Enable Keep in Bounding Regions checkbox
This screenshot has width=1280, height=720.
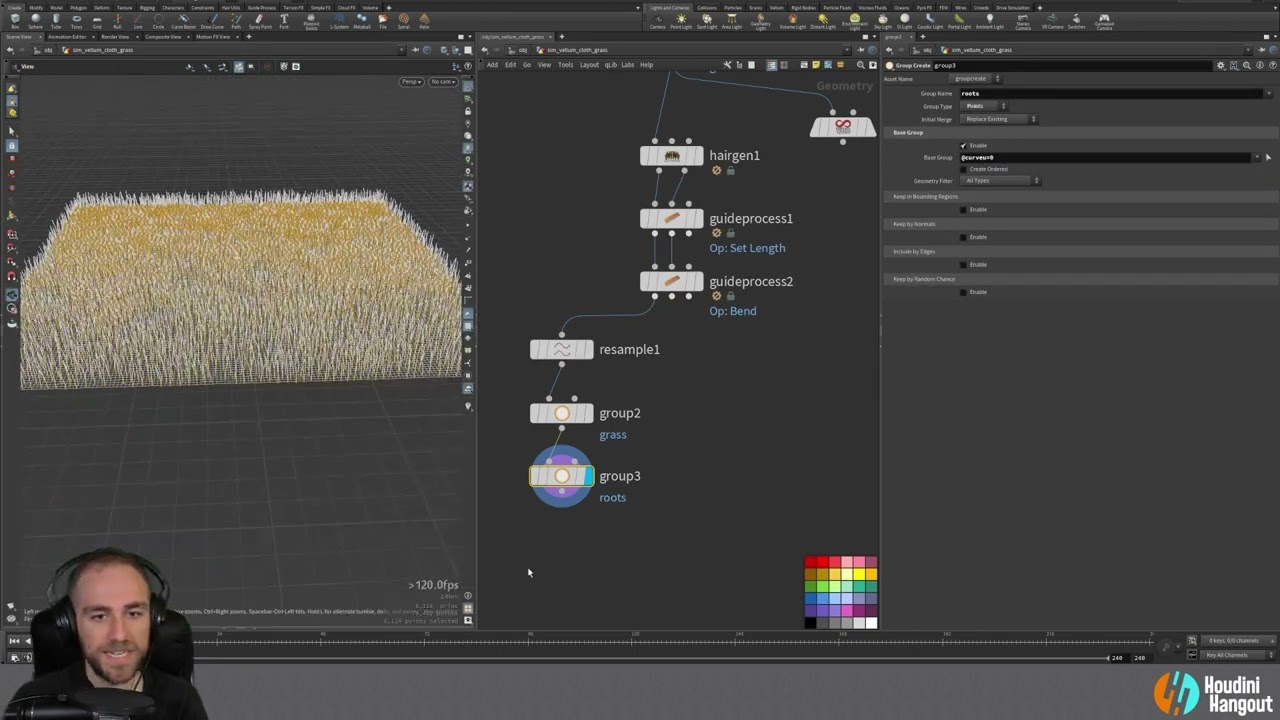[x=964, y=209]
